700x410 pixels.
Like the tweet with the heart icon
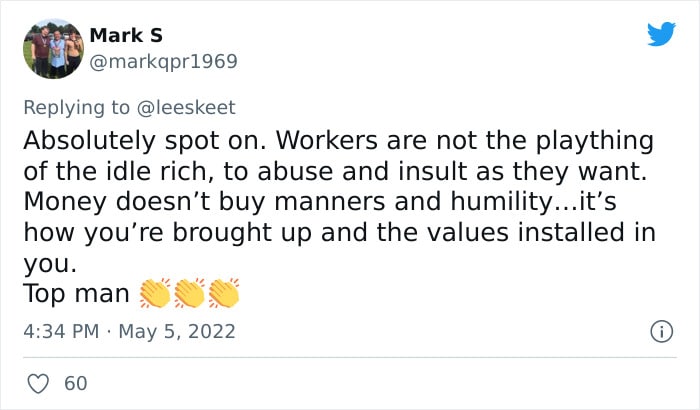tap(38, 384)
